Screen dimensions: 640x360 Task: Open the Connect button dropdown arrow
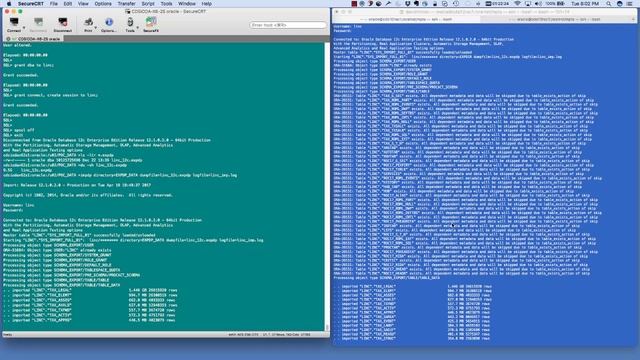24,28
